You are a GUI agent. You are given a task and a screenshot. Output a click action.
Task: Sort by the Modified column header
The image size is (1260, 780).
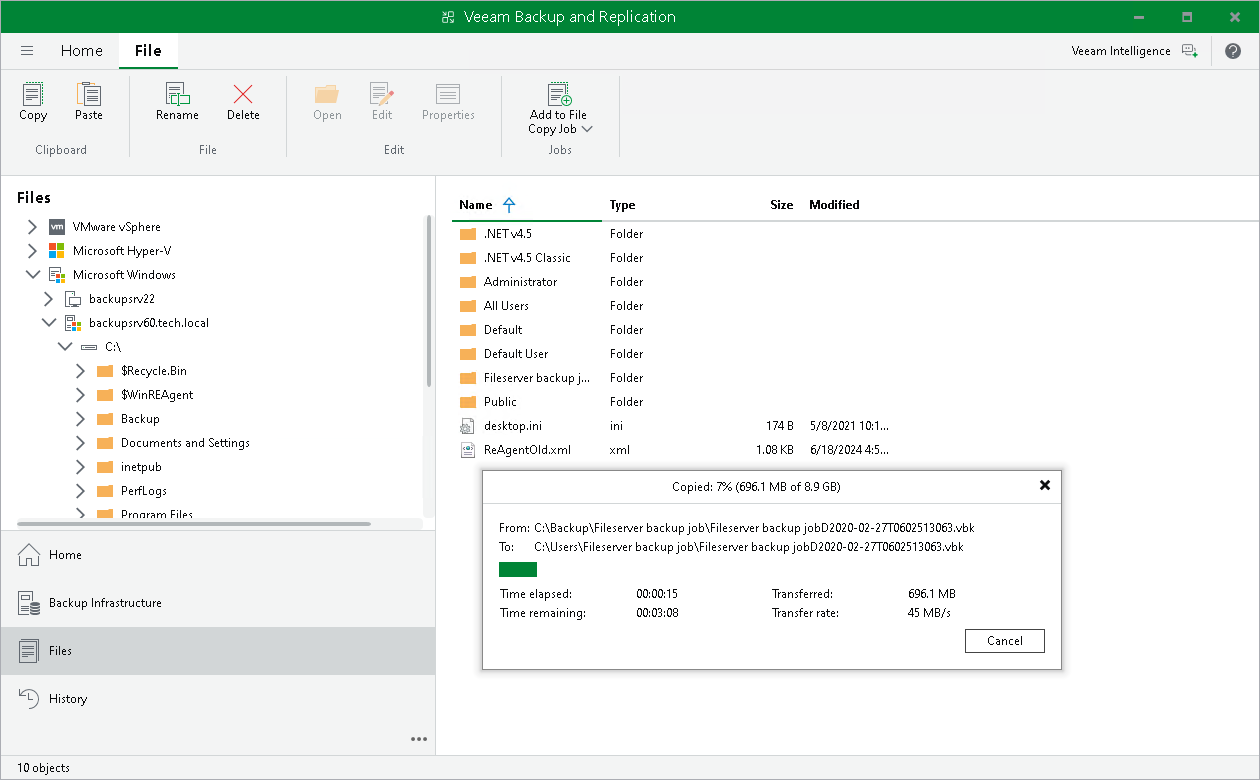(x=834, y=205)
